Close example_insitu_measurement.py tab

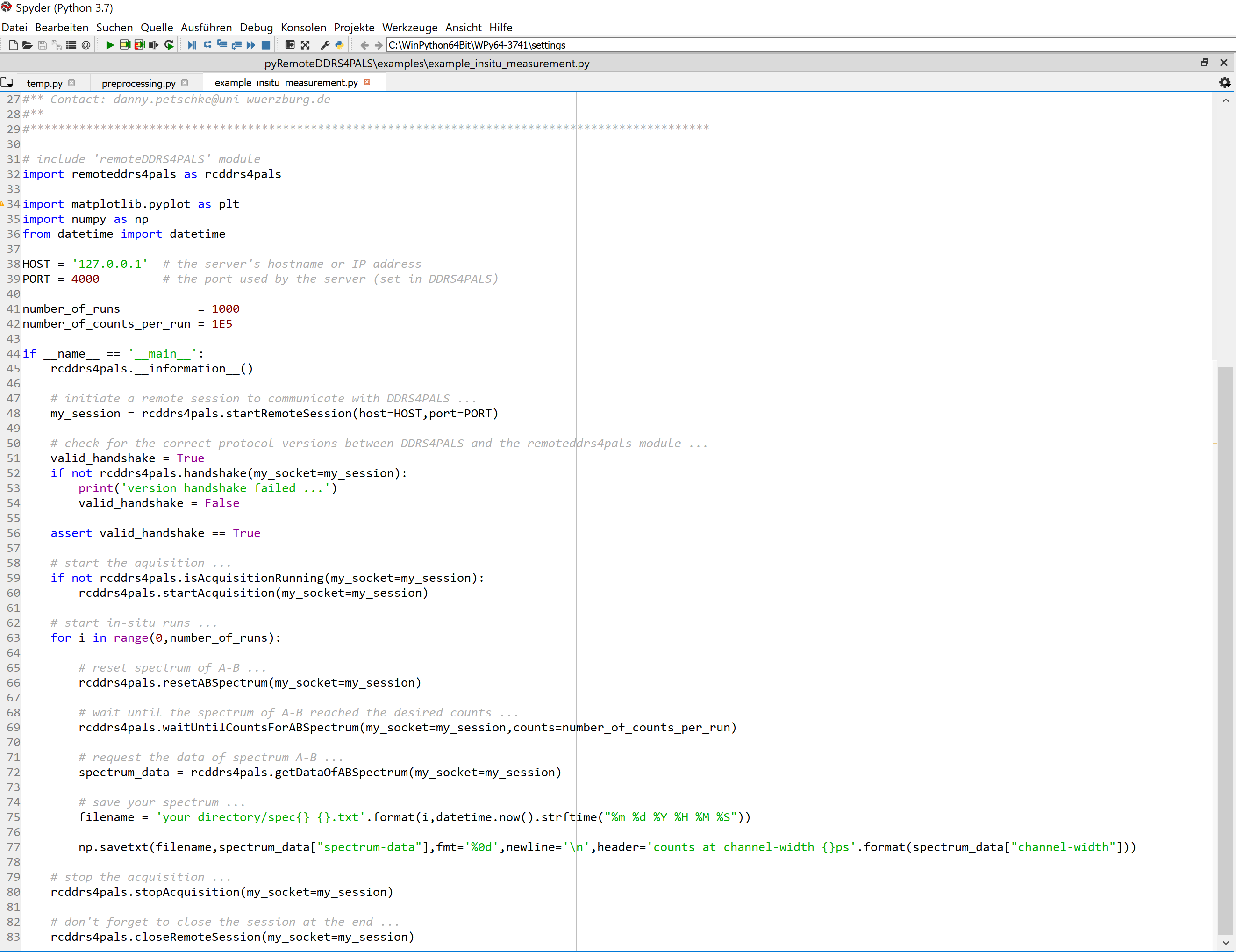(367, 82)
